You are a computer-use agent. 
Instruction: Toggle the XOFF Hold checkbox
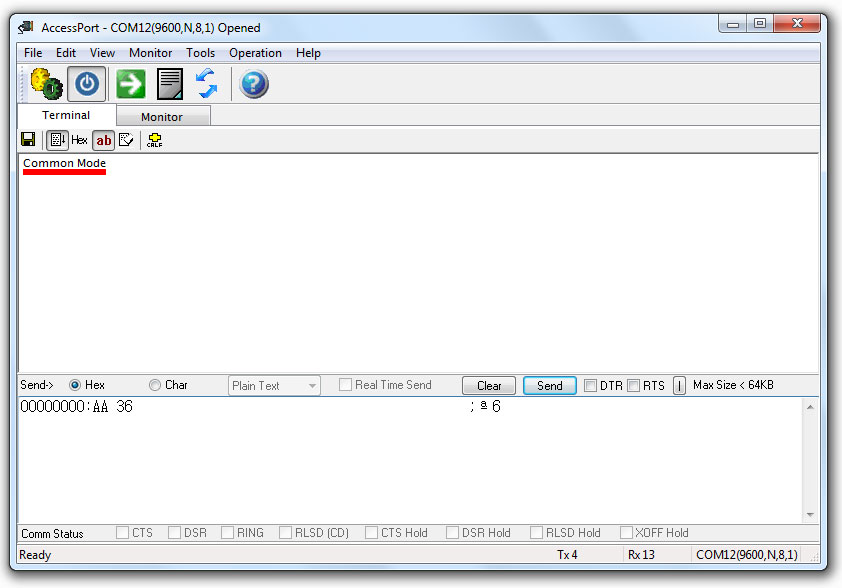[x=626, y=532]
